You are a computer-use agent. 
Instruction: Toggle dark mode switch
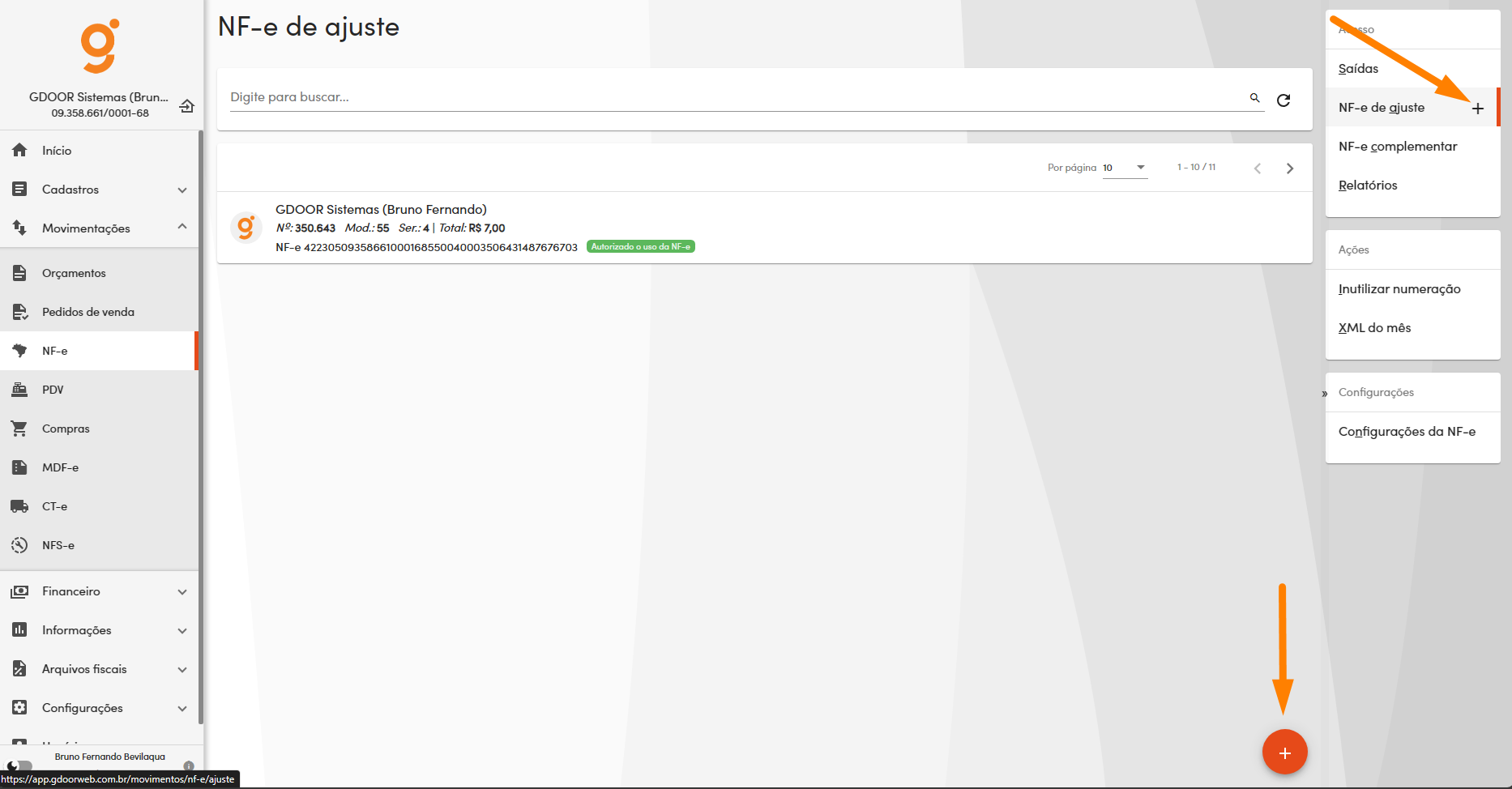click(19, 766)
